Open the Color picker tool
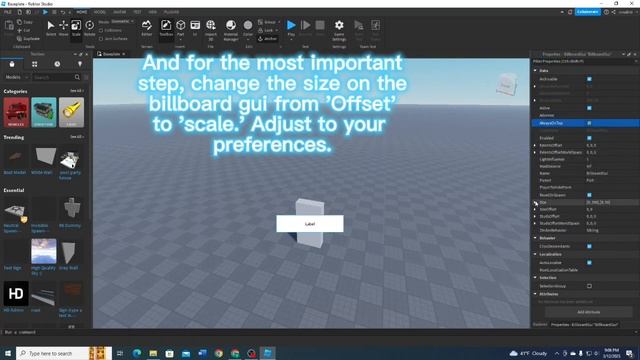 click(x=248, y=28)
